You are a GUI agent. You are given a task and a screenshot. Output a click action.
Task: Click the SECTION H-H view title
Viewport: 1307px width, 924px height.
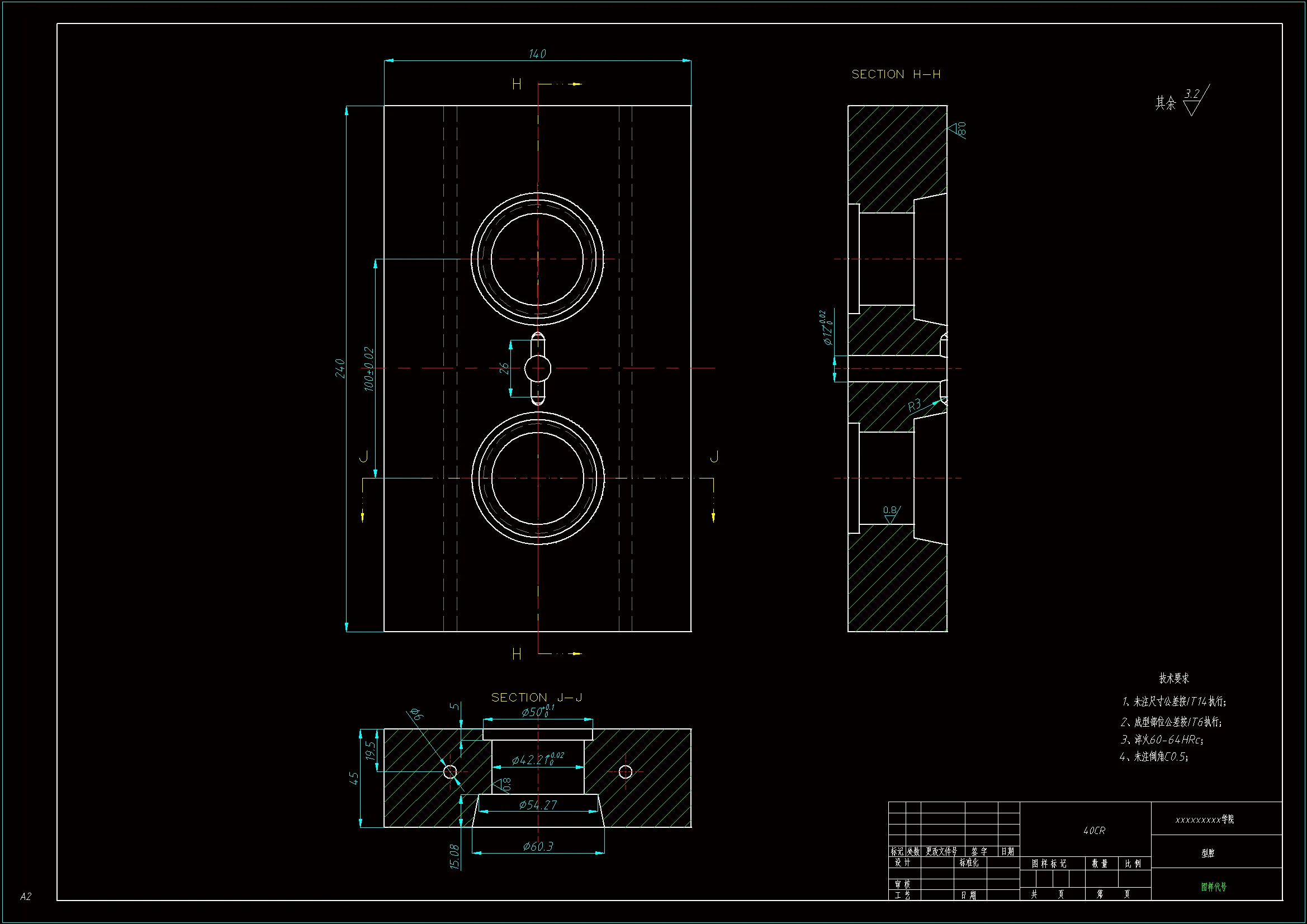(x=896, y=74)
